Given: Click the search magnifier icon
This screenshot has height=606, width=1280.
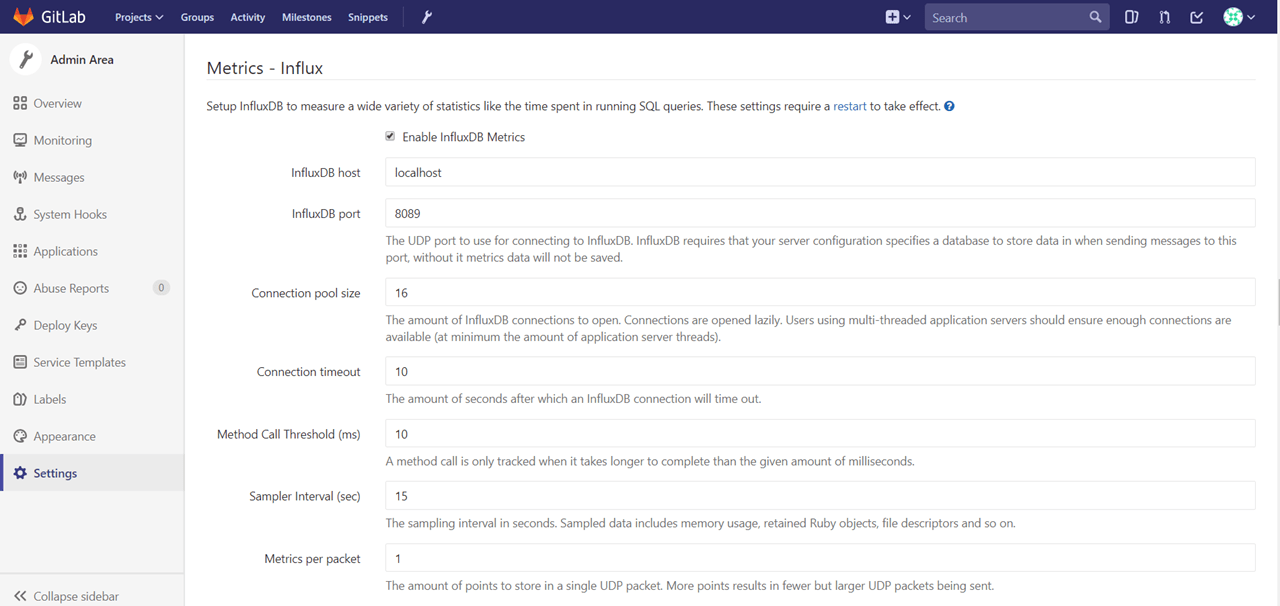Looking at the screenshot, I should (1095, 17).
